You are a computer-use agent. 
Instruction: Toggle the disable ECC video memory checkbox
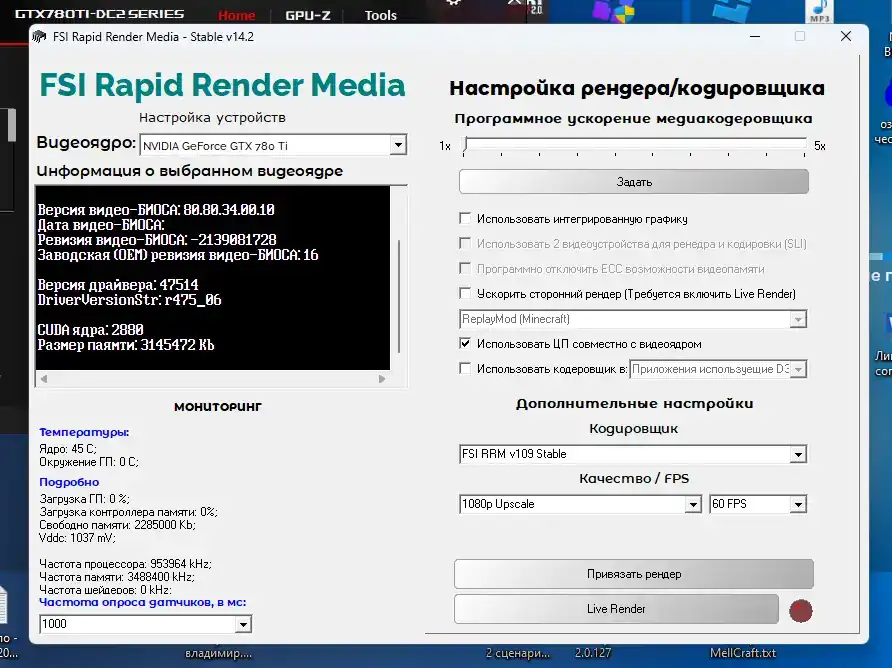click(x=465, y=269)
